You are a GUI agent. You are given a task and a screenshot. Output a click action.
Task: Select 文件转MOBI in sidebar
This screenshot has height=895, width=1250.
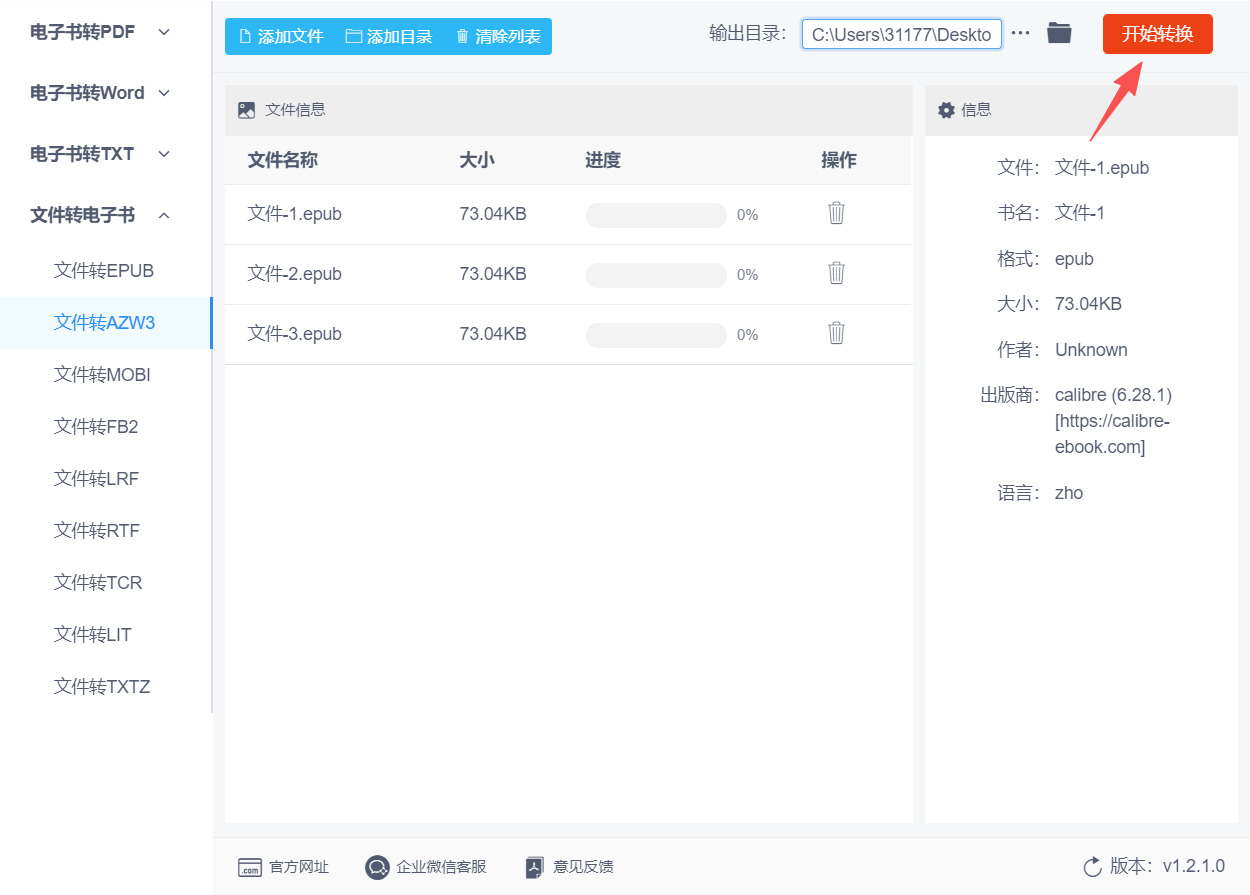(x=102, y=375)
